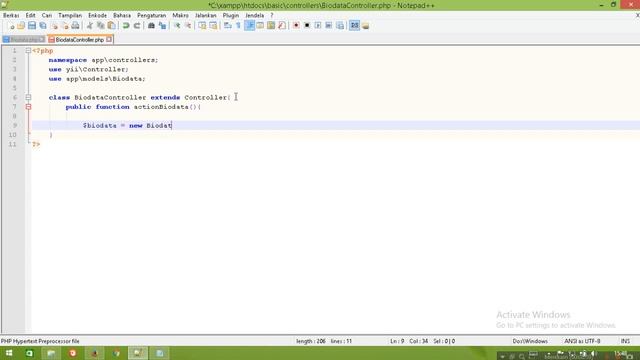Click the Open file toolbar icon
This screenshot has height=360, width=640.
coord(21,26)
